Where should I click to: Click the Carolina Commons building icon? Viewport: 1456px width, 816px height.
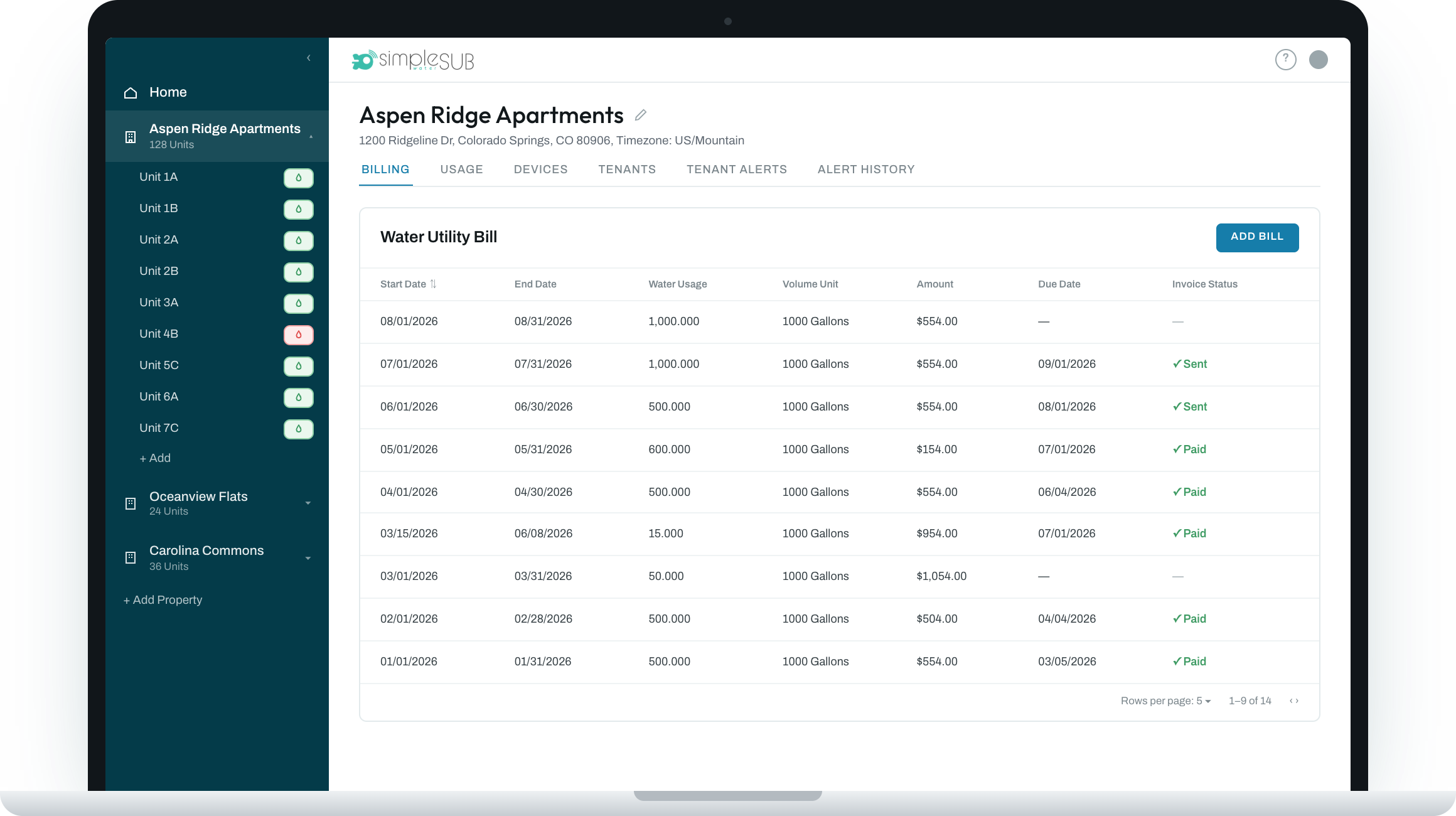(131, 557)
